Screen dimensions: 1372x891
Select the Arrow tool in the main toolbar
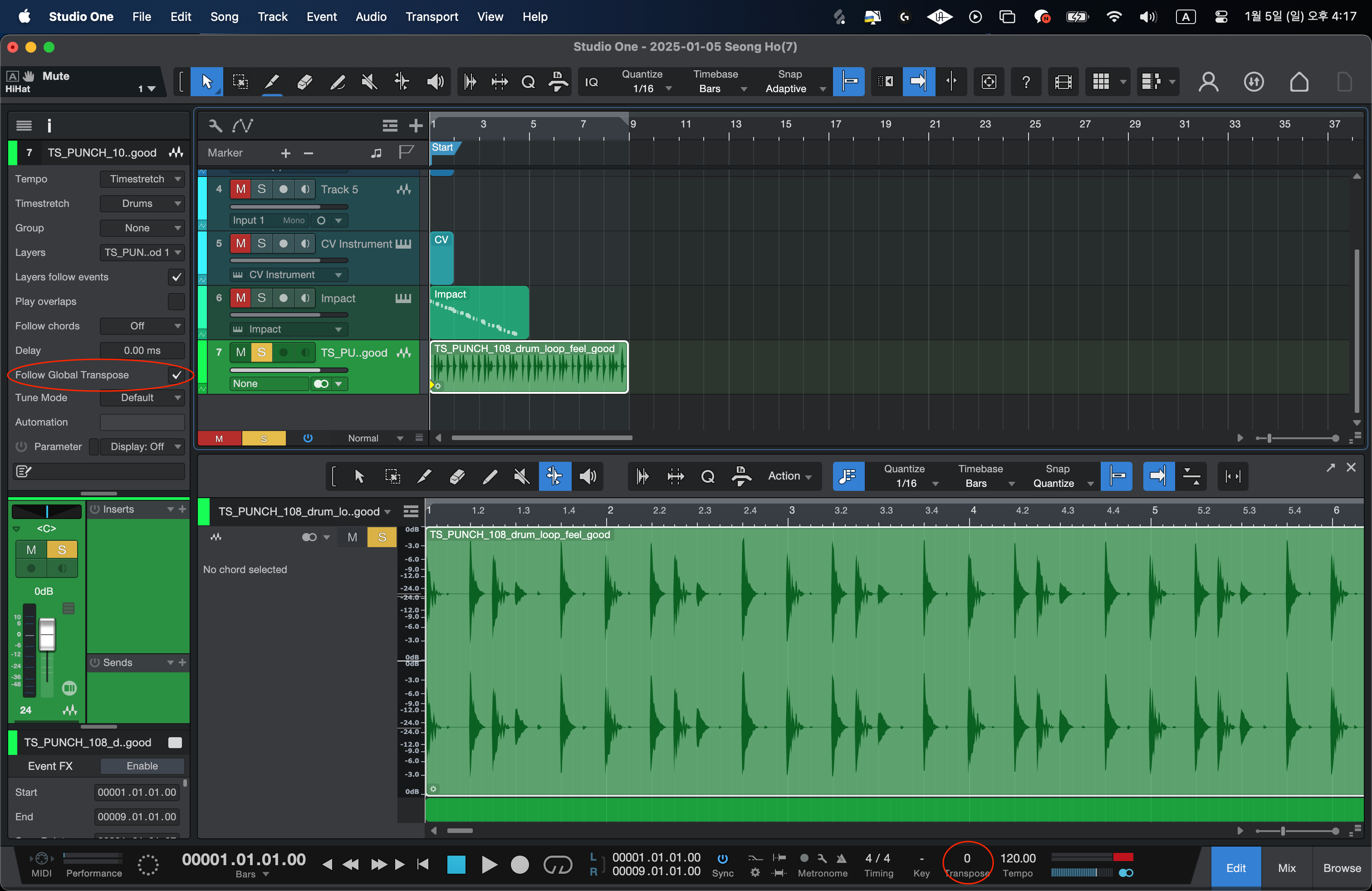pos(206,82)
